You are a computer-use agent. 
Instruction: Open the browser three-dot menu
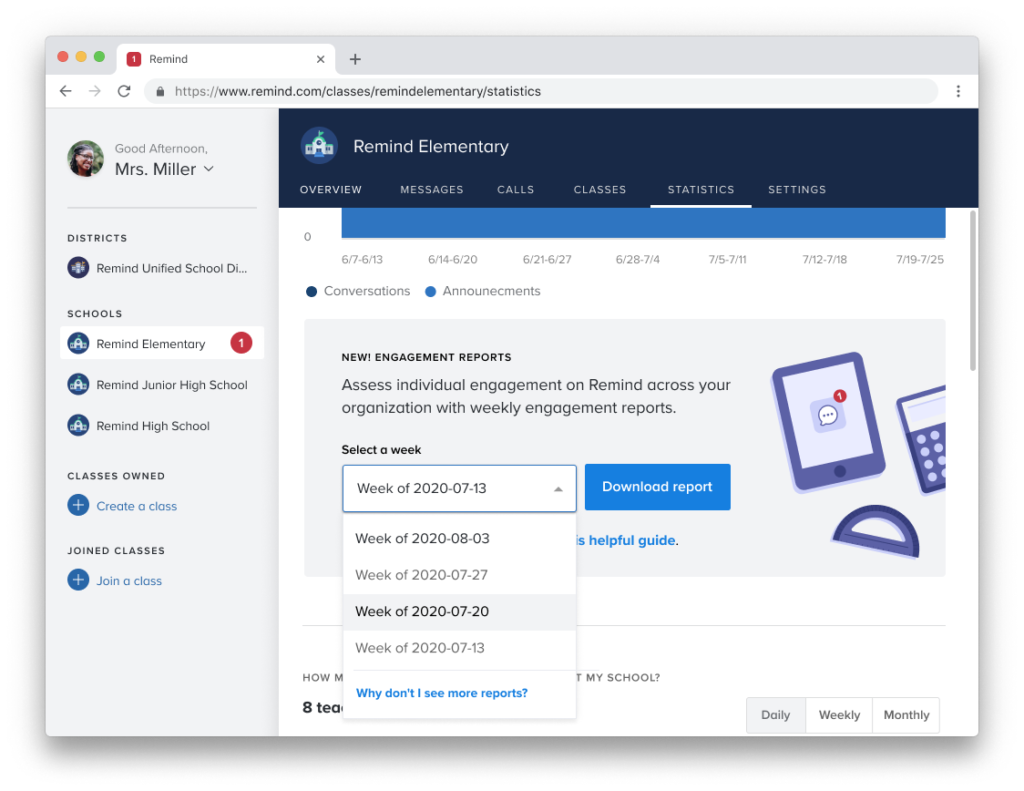tap(958, 90)
